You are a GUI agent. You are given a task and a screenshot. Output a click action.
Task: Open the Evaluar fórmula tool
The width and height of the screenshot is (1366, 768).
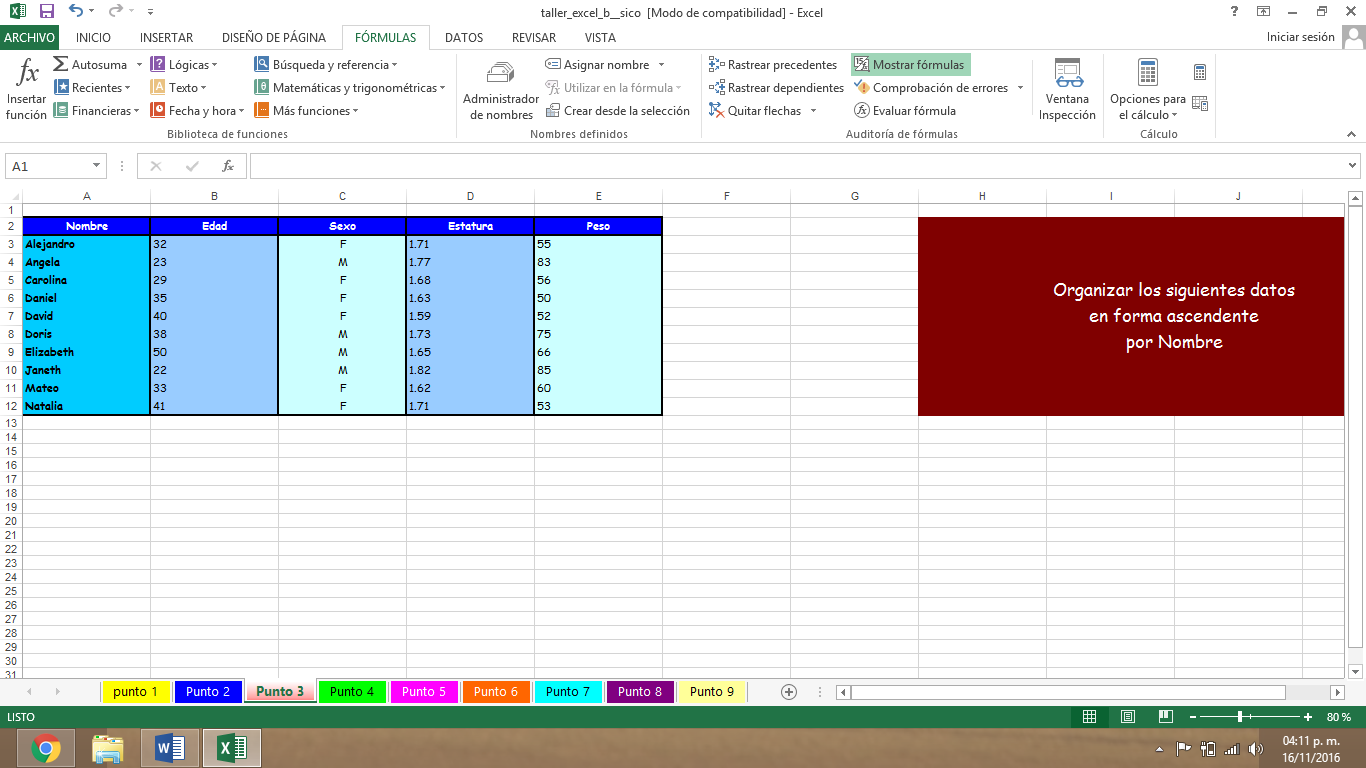(911, 110)
